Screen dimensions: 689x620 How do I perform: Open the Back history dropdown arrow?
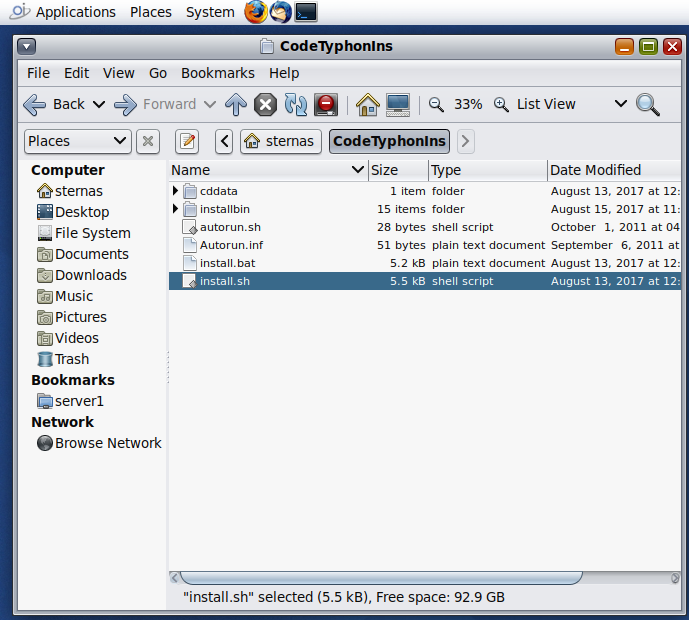pos(99,105)
